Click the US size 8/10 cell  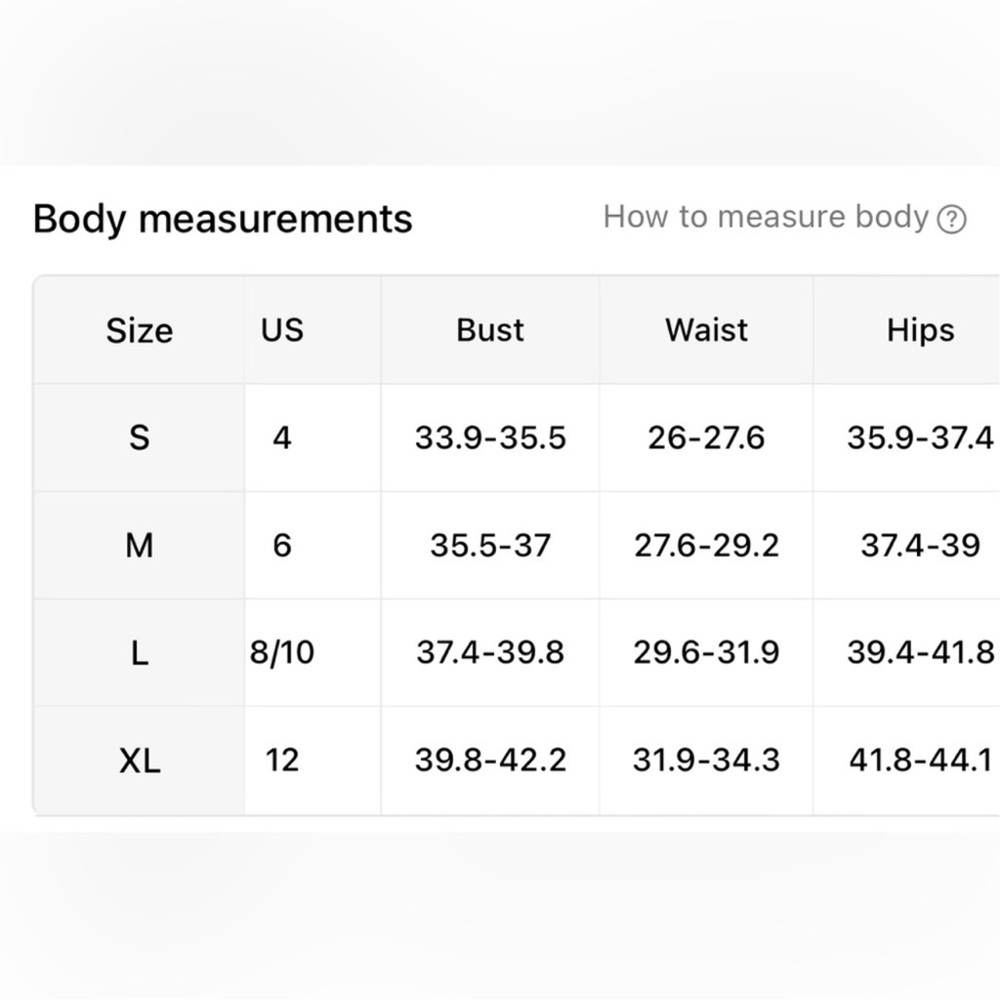coord(282,652)
